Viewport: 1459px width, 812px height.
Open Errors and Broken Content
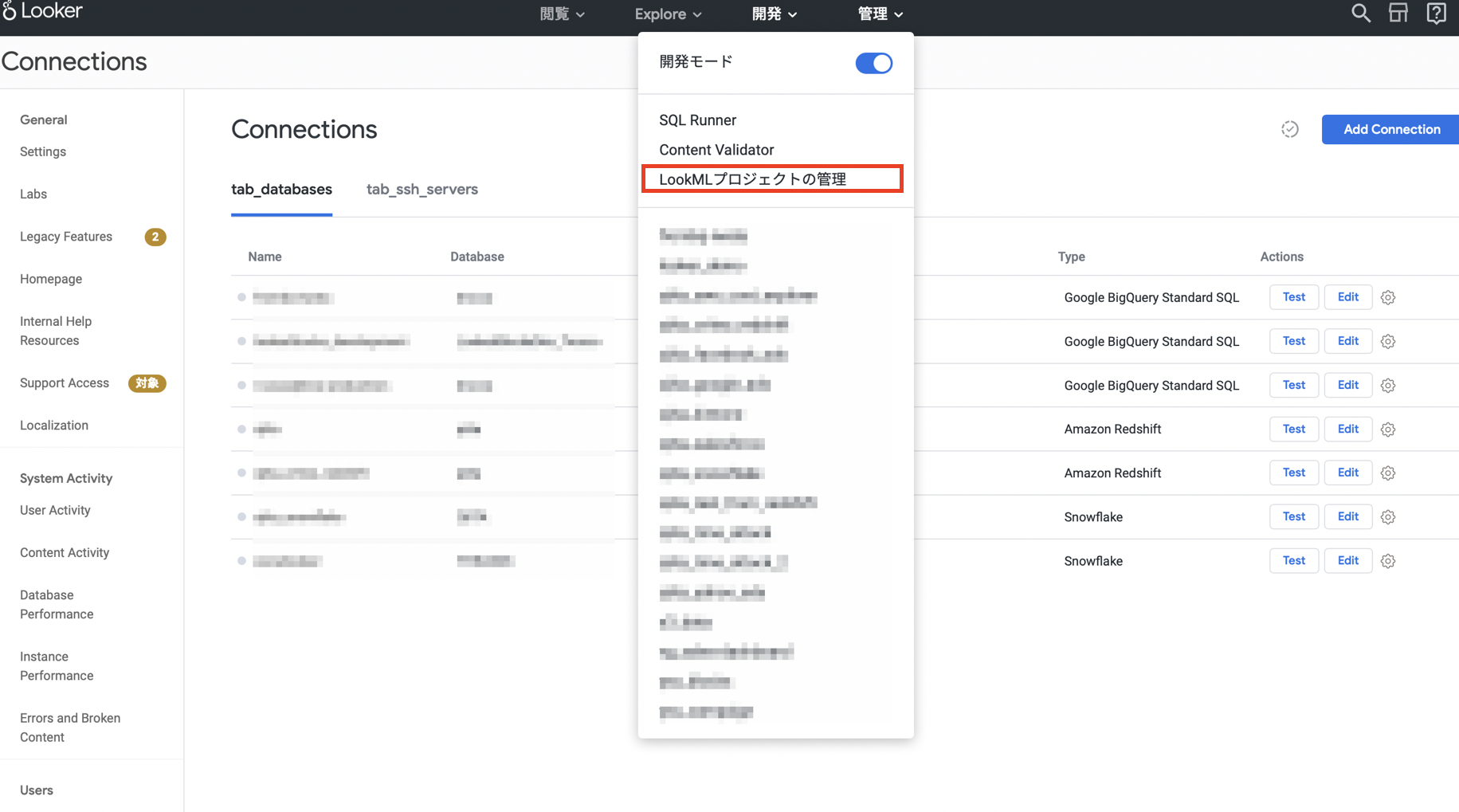[x=70, y=728]
